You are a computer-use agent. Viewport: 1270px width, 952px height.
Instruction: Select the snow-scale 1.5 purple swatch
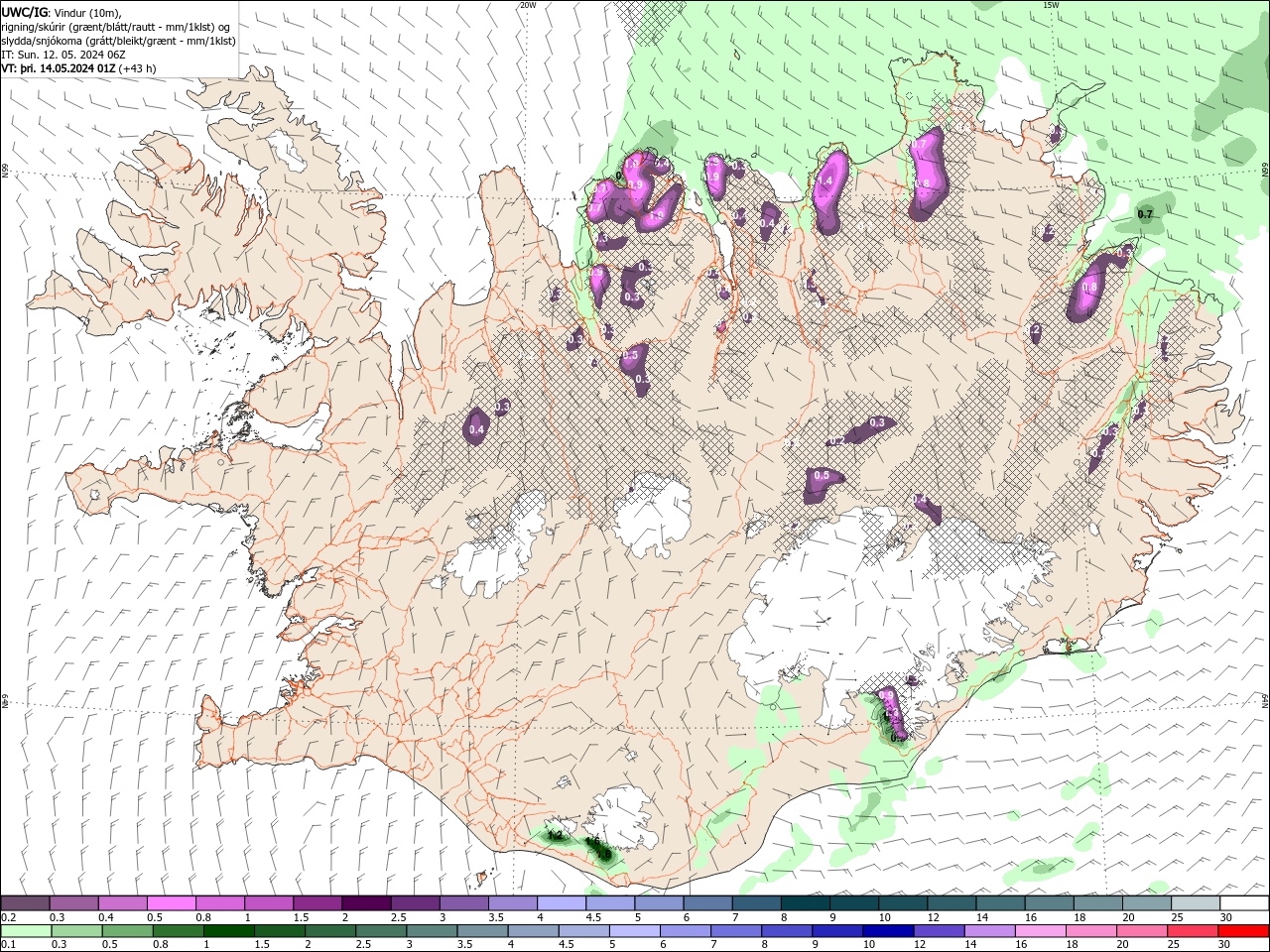(317, 903)
